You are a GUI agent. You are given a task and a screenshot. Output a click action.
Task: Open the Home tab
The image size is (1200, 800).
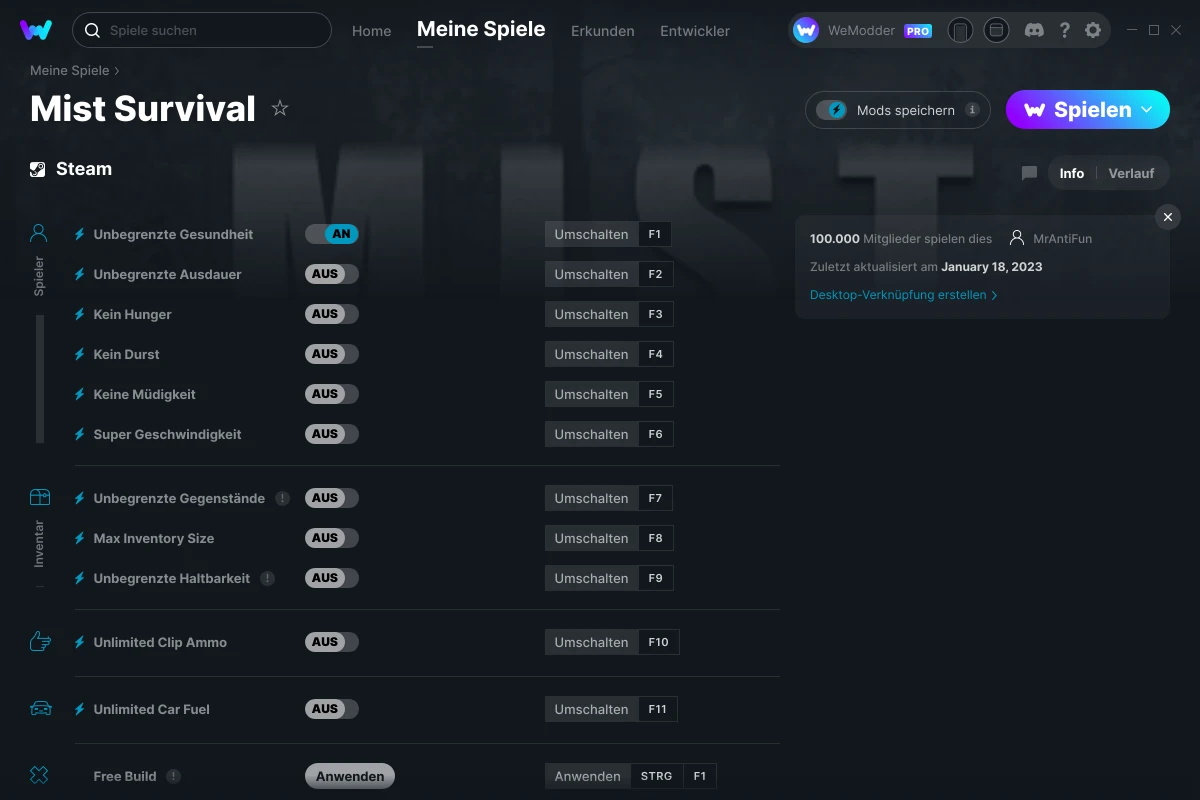click(372, 31)
